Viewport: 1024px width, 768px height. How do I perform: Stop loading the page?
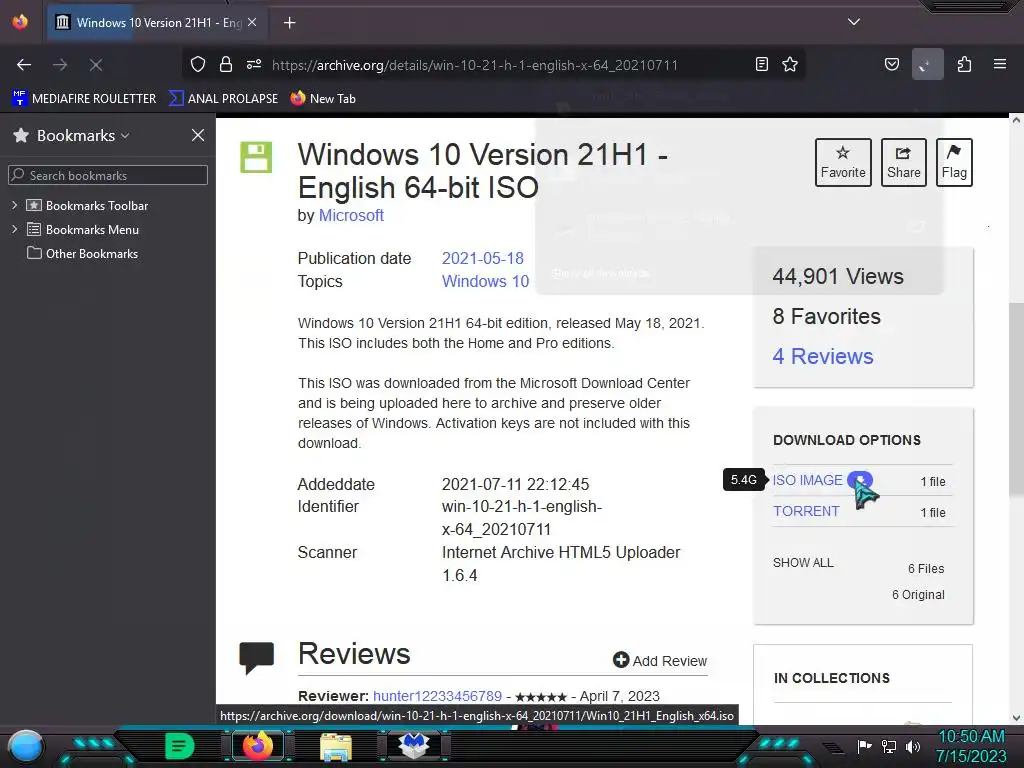[x=96, y=65]
